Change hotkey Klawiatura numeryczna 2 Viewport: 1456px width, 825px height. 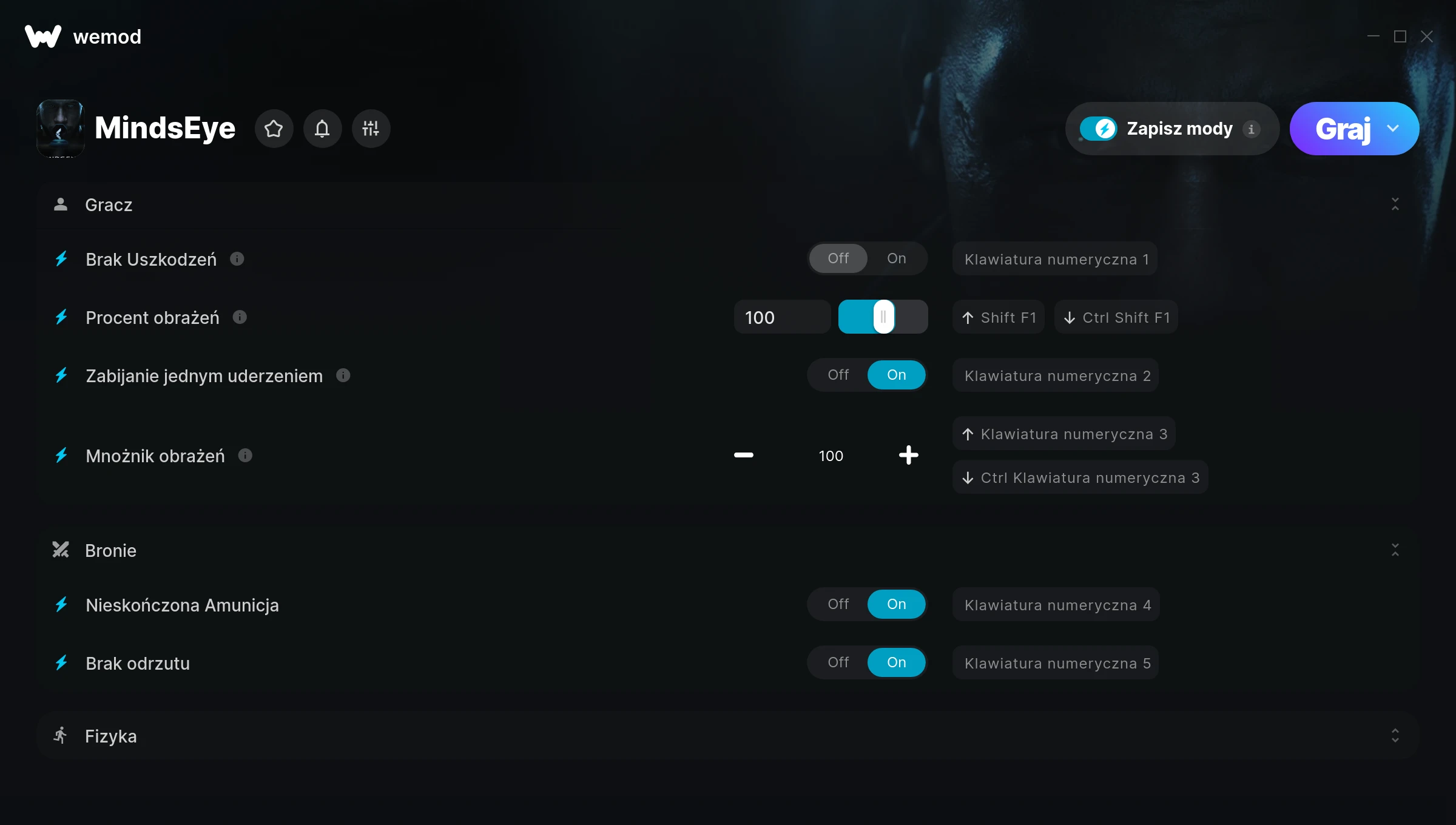(x=1056, y=375)
